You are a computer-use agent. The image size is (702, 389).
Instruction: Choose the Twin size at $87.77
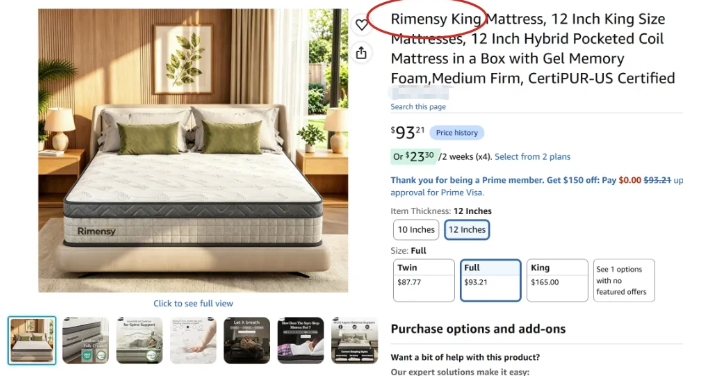(424, 280)
